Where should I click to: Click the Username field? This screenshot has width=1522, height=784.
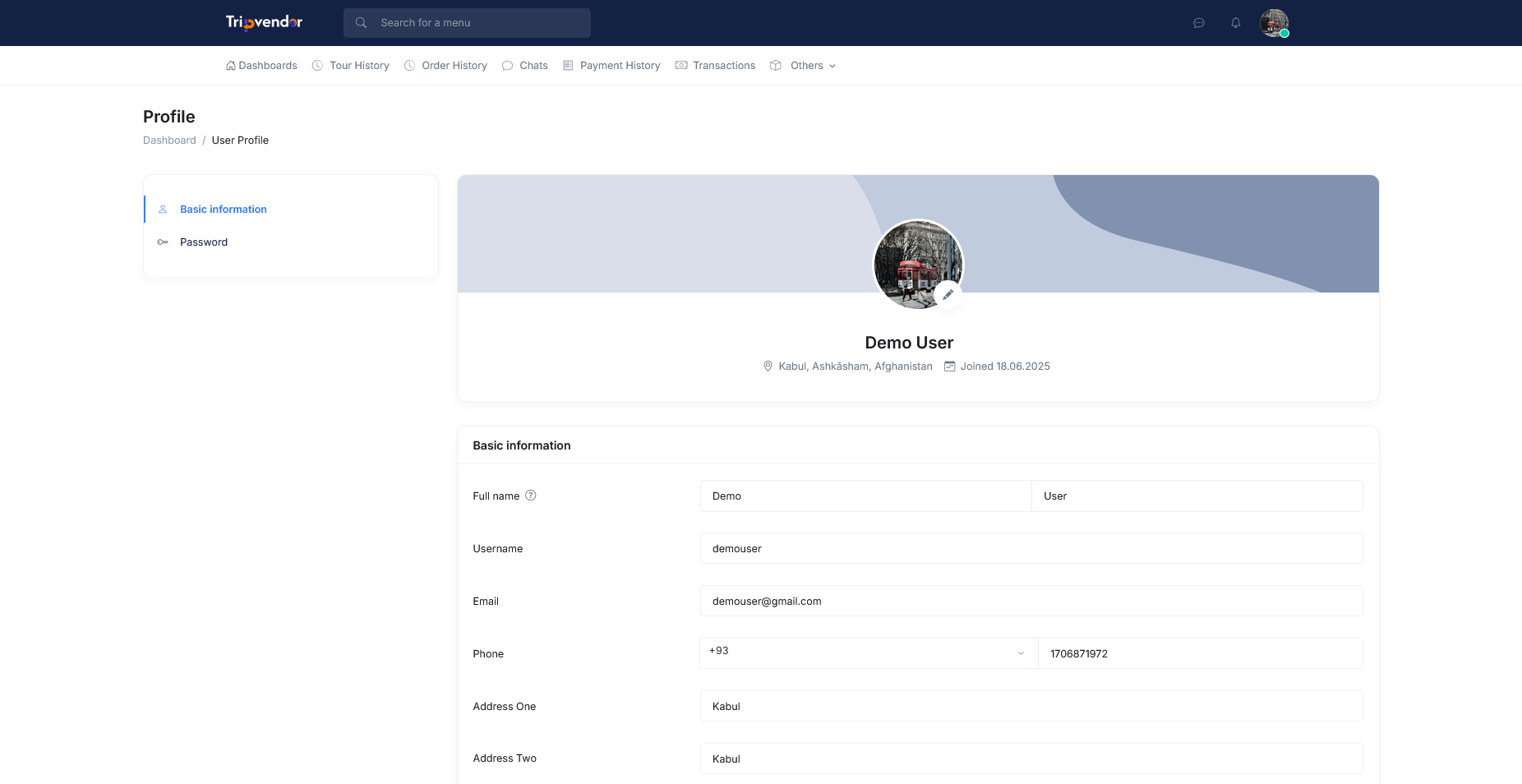(1031, 549)
